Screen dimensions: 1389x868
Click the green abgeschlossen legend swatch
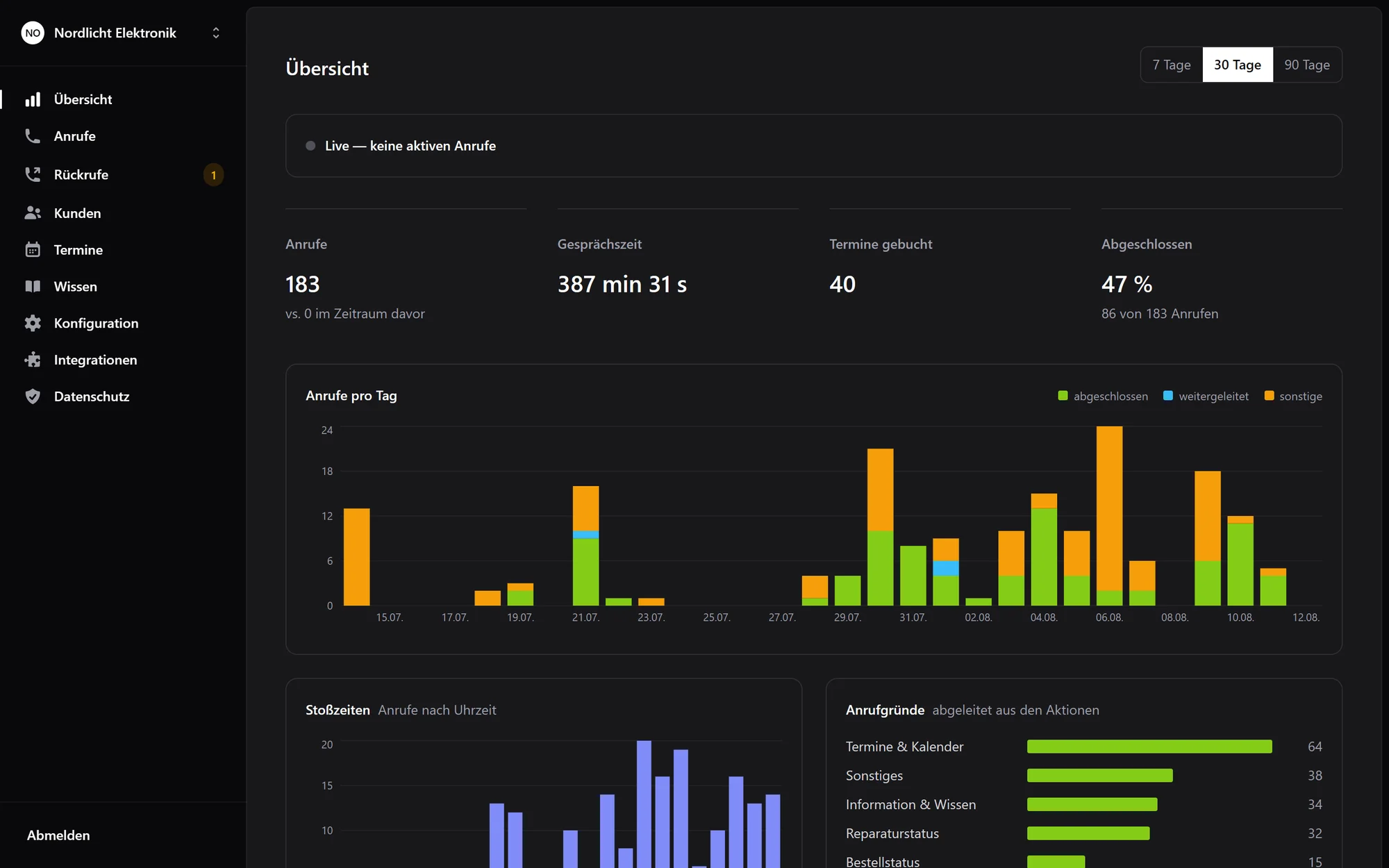1063,396
